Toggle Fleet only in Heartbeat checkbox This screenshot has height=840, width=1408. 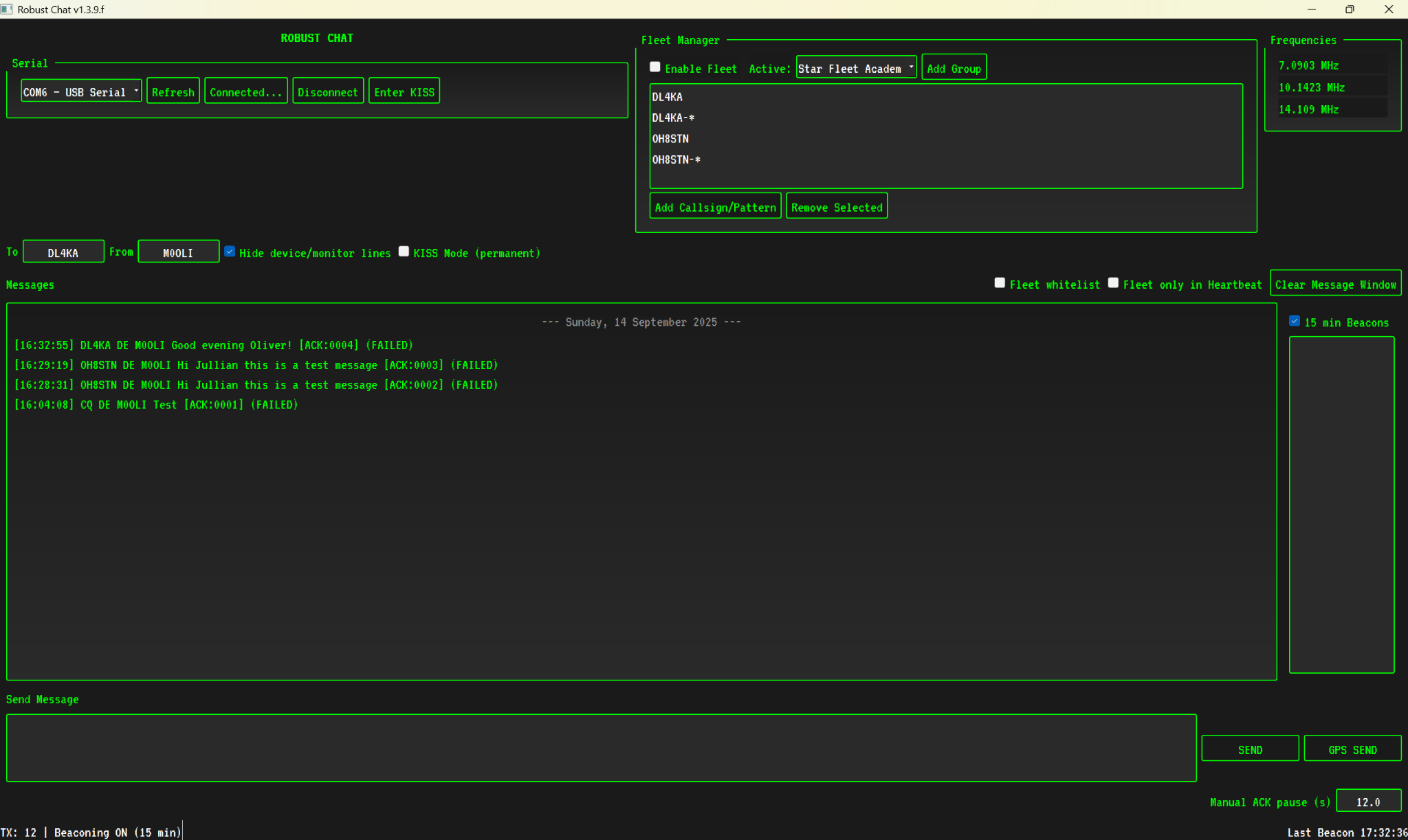pos(1113,283)
